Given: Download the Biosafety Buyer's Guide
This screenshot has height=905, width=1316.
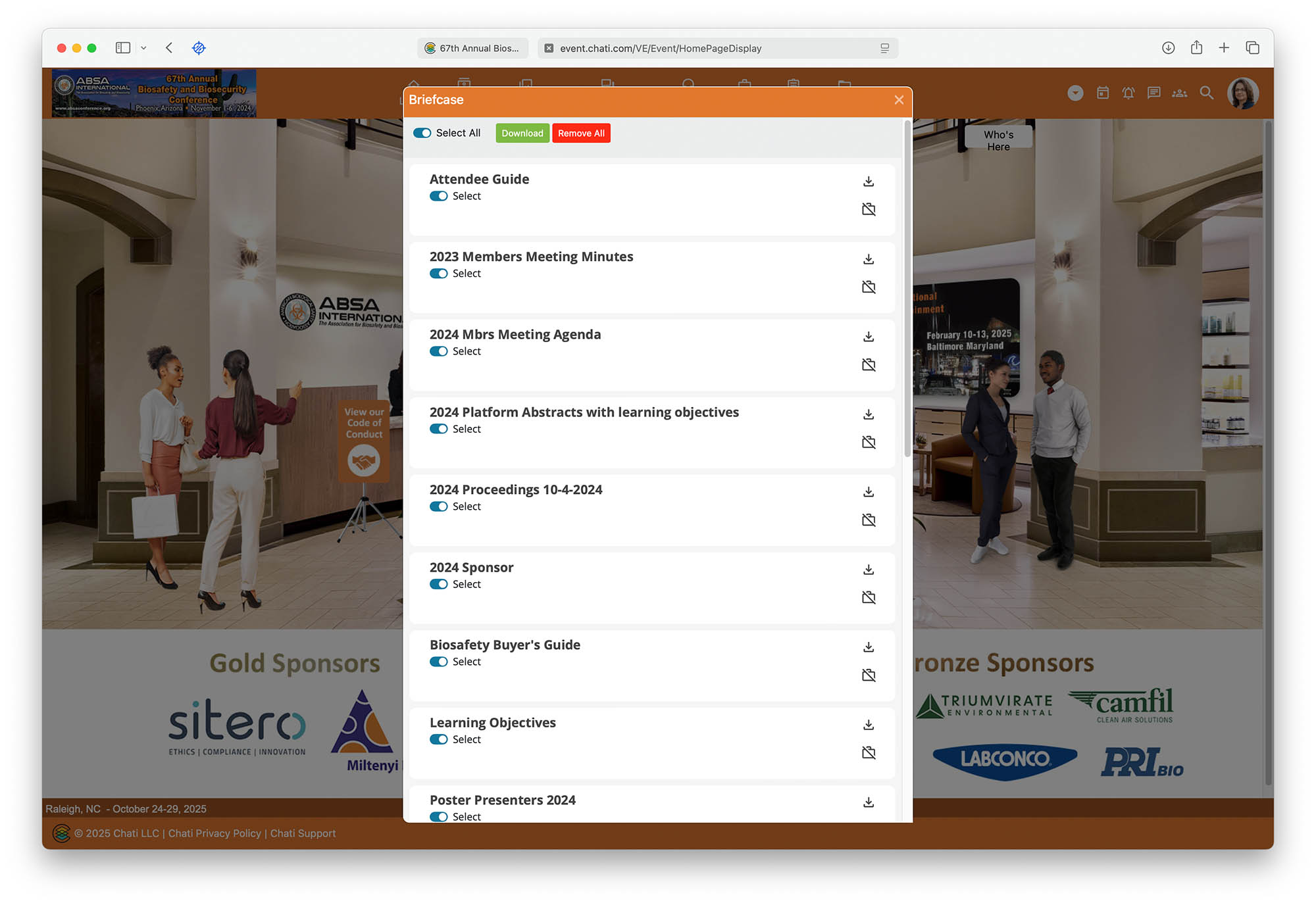Looking at the screenshot, I should (x=869, y=647).
